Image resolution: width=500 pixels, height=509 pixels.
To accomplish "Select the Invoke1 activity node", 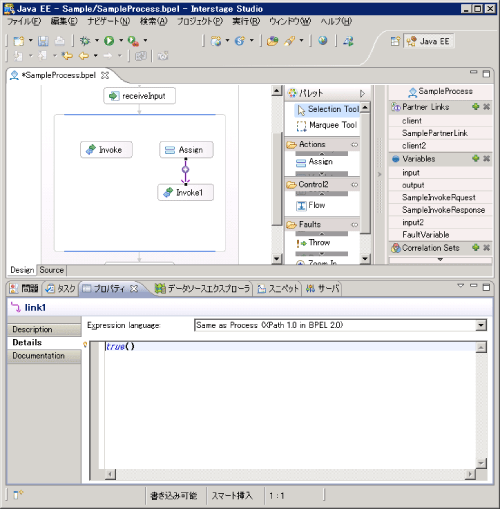I will point(185,192).
